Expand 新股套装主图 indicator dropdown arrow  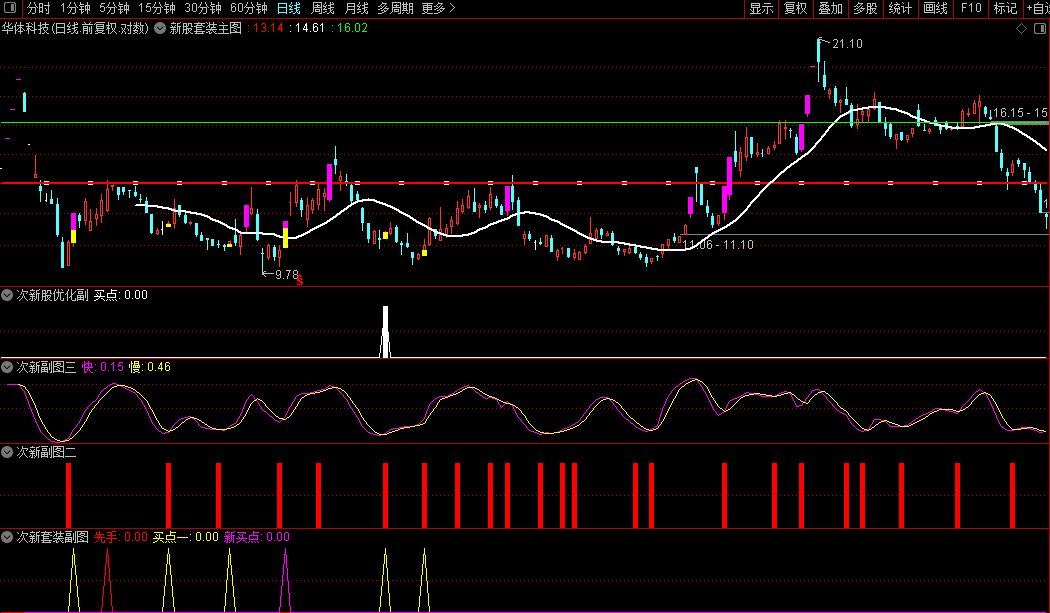[160, 28]
